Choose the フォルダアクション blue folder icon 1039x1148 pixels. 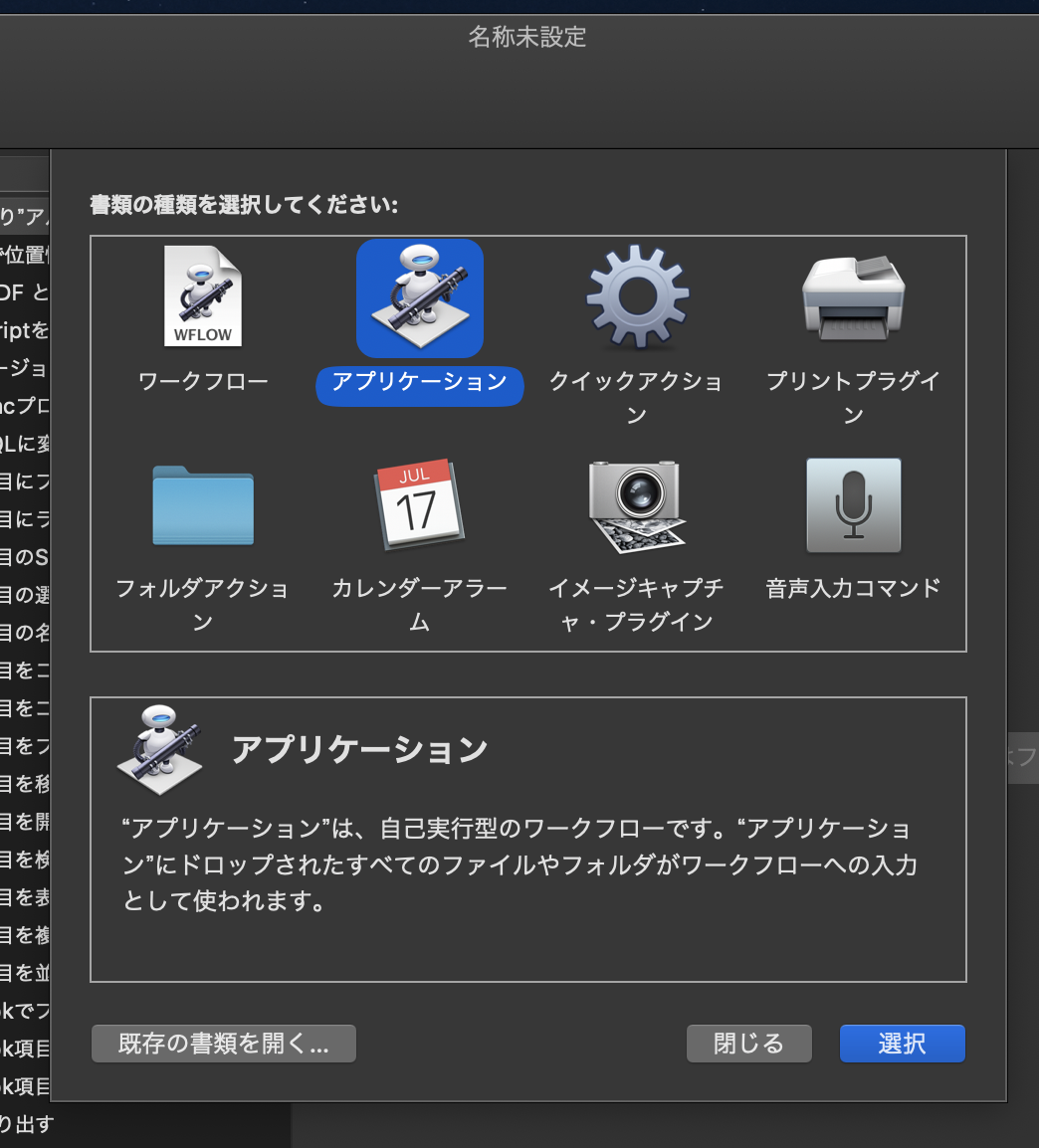pyautogui.click(x=203, y=505)
